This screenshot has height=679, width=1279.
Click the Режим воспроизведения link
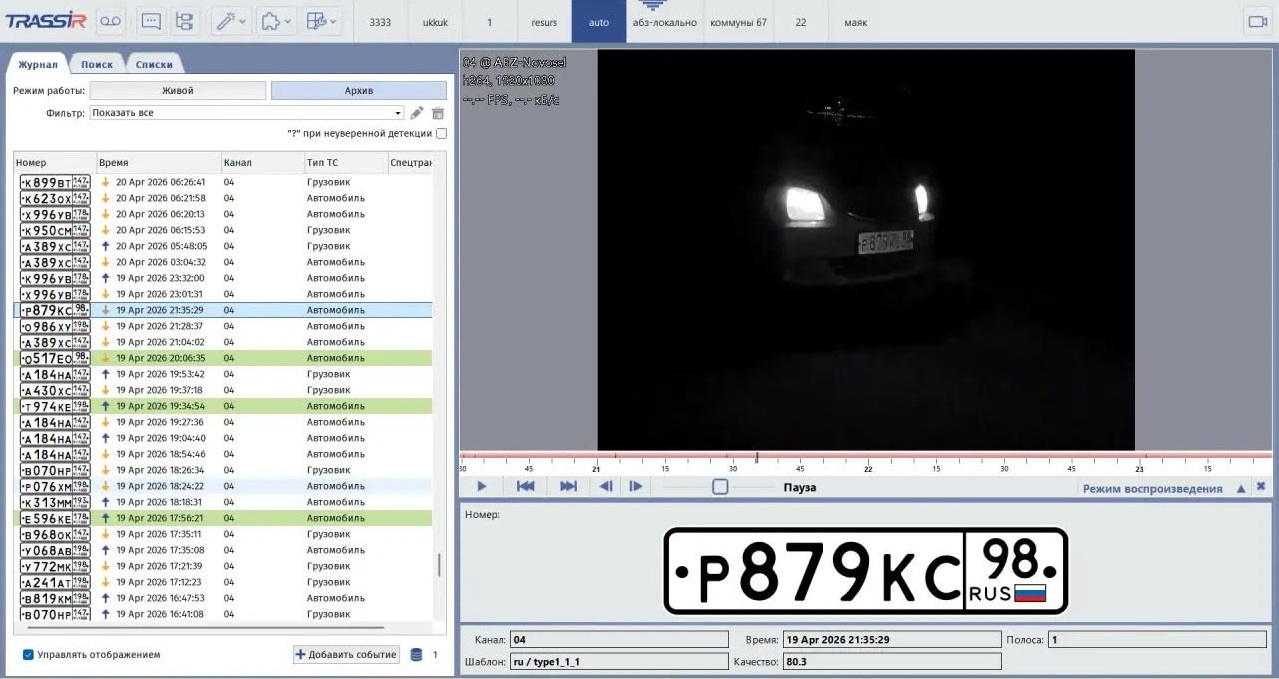(x=1152, y=489)
